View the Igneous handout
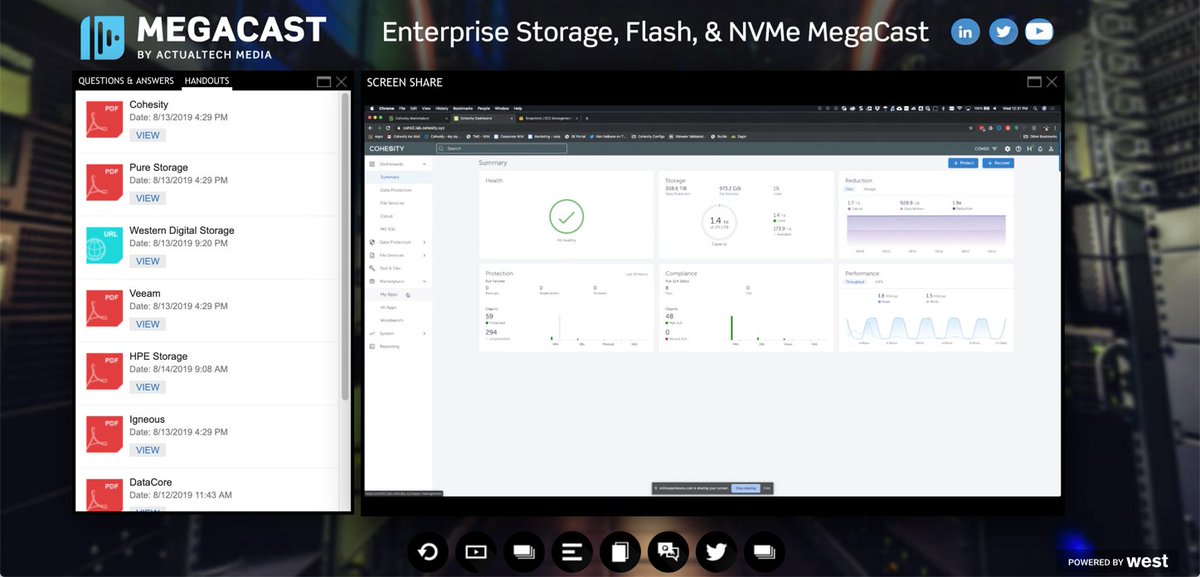The width and height of the screenshot is (1200, 577). (x=147, y=450)
